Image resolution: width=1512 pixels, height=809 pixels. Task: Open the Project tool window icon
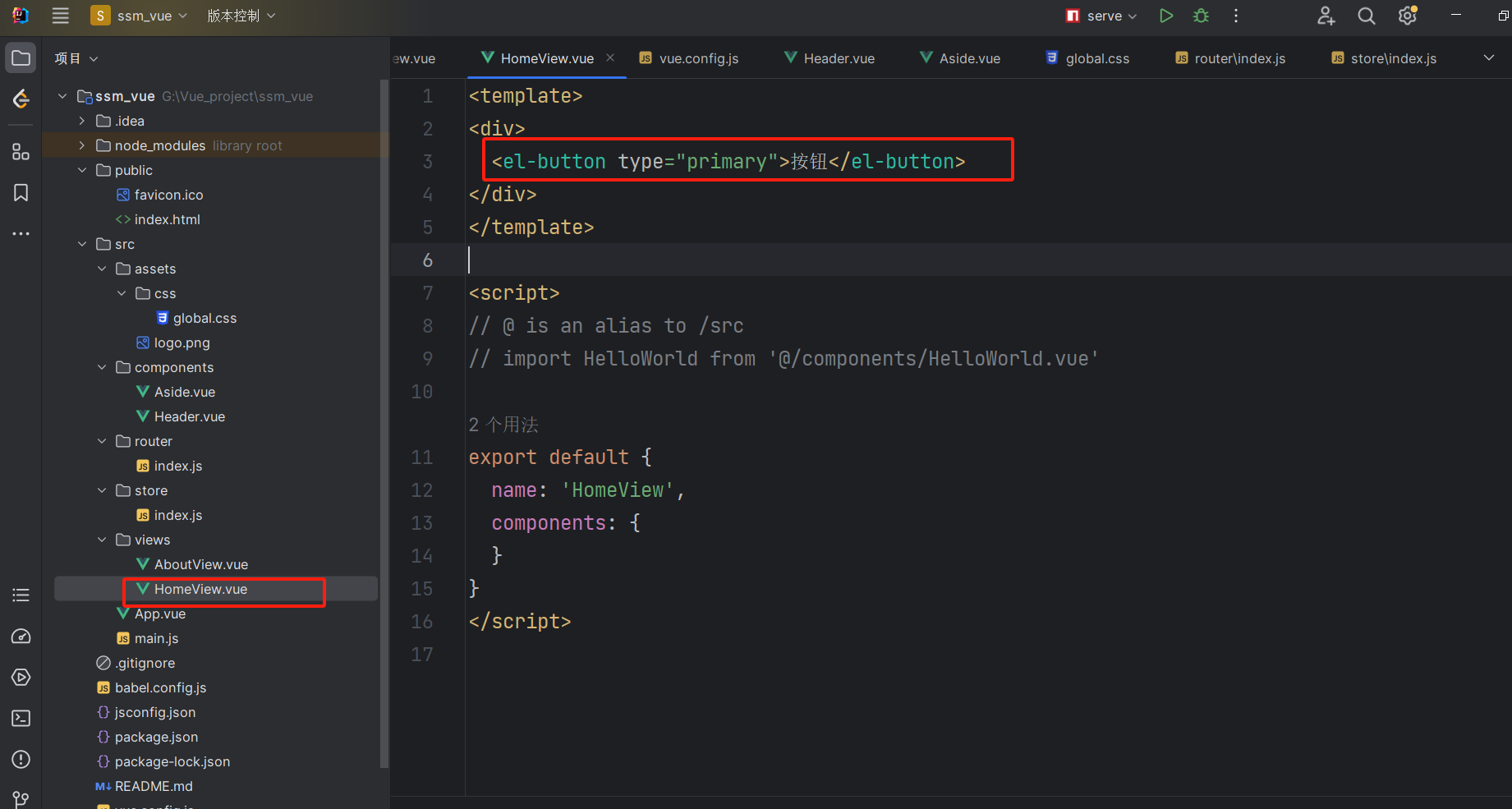coord(21,58)
